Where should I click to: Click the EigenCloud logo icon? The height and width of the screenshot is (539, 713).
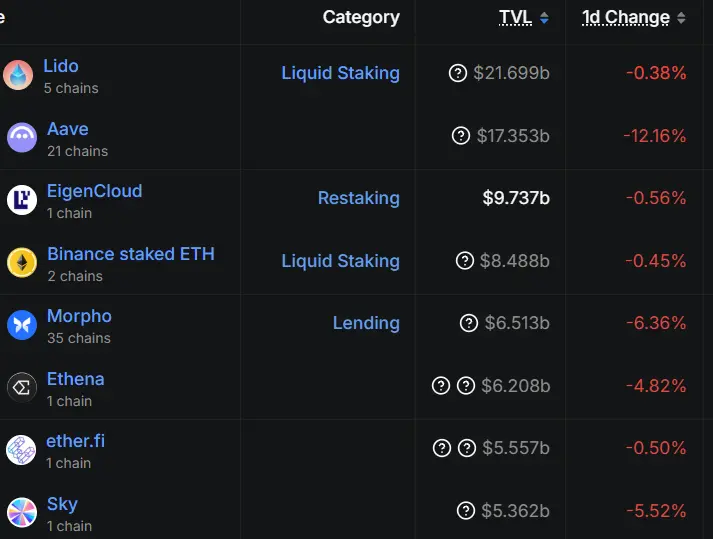22,200
